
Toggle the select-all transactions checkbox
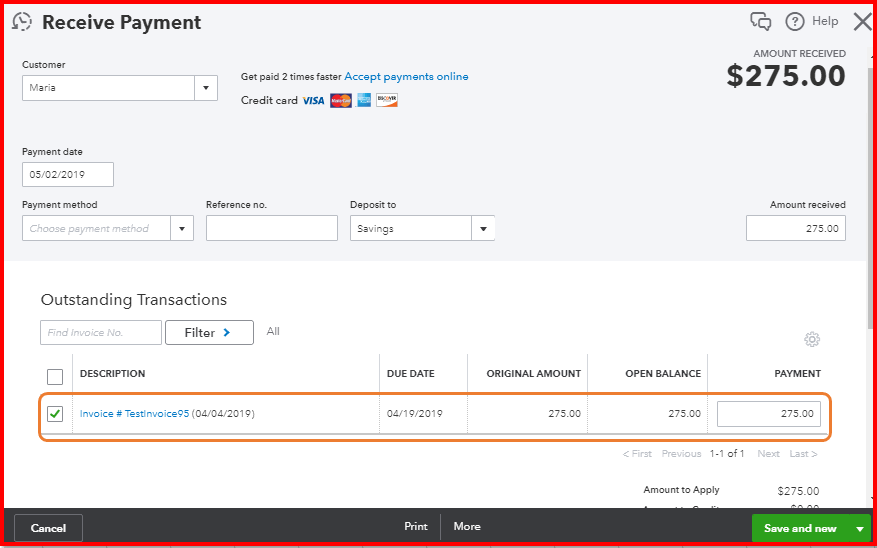coord(55,377)
